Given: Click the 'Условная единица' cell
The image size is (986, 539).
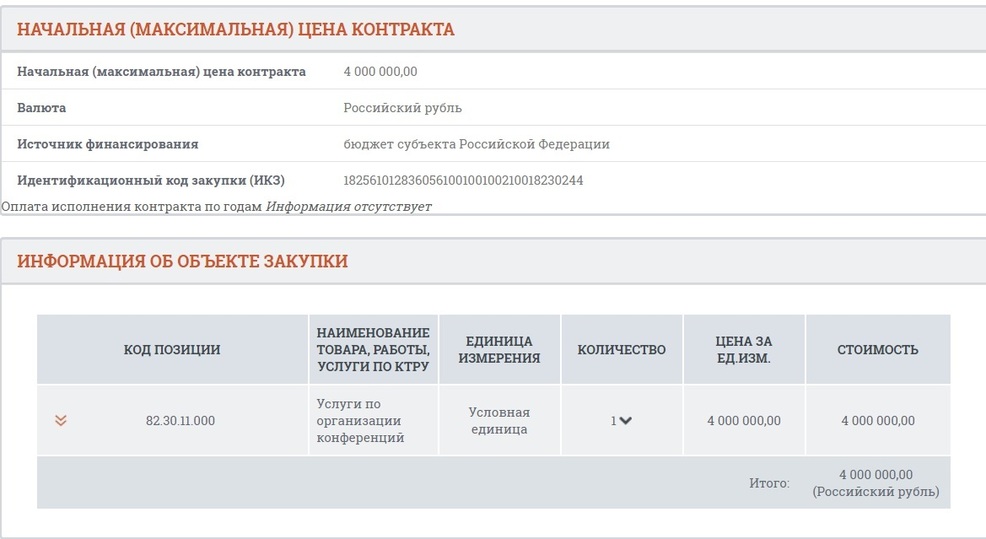Looking at the screenshot, I should [x=499, y=421].
